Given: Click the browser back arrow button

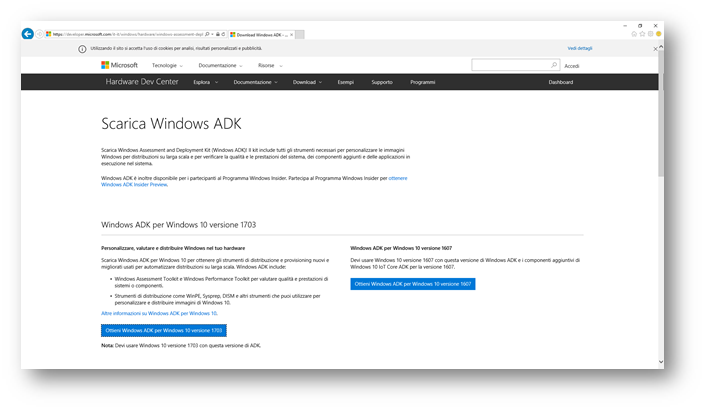Looking at the screenshot, I should coord(27,34).
